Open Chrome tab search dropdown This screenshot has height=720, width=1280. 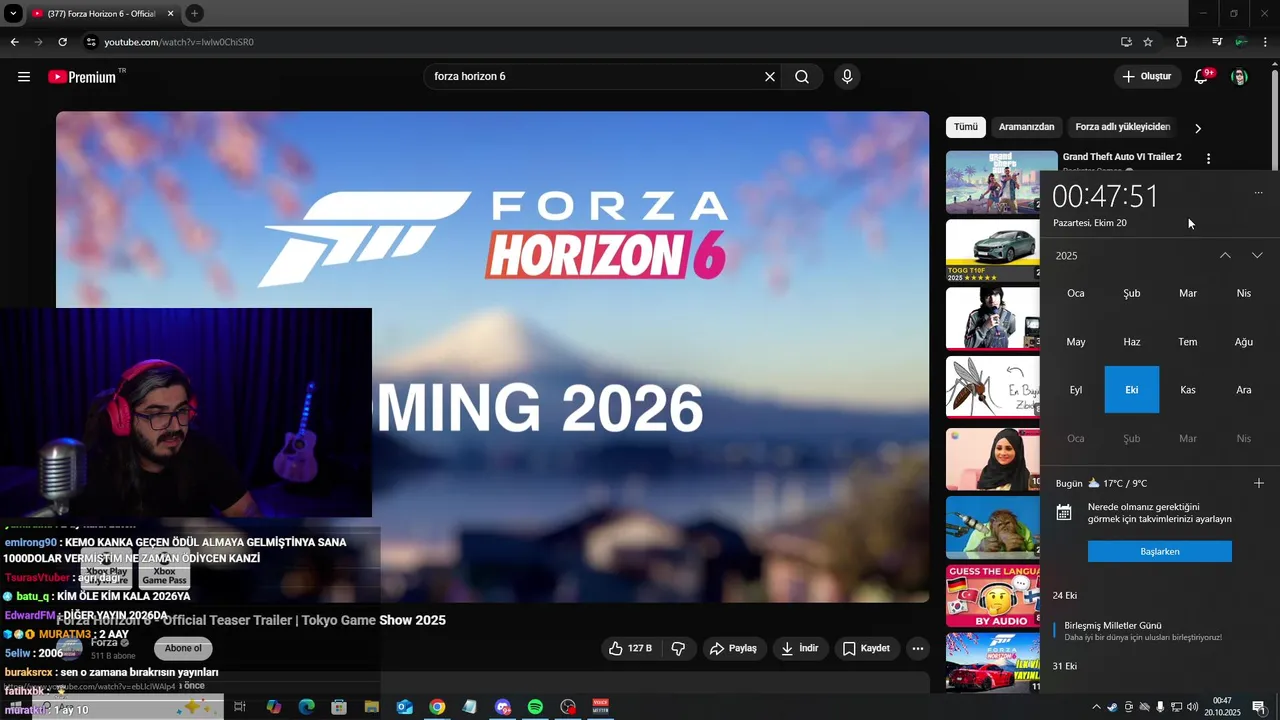pos(14,13)
